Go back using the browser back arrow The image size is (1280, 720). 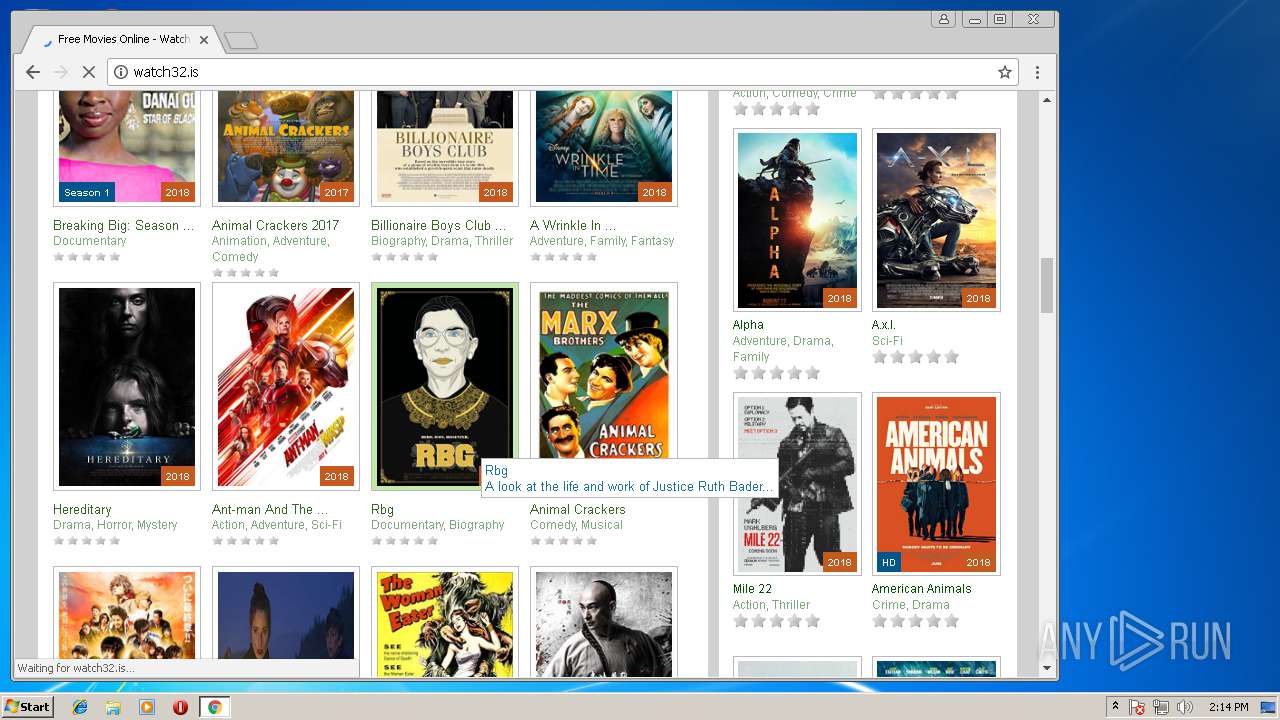point(33,72)
